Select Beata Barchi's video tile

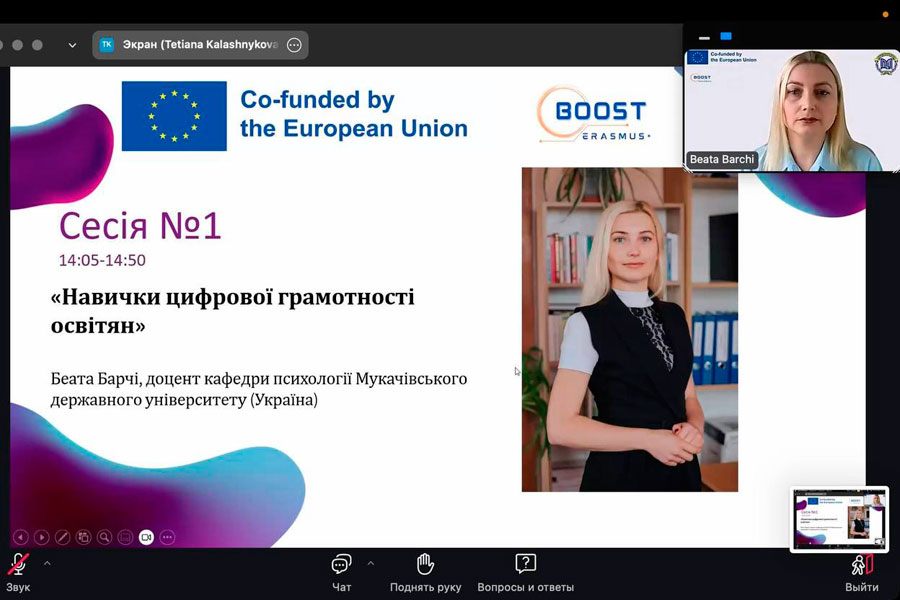pyautogui.click(x=792, y=110)
